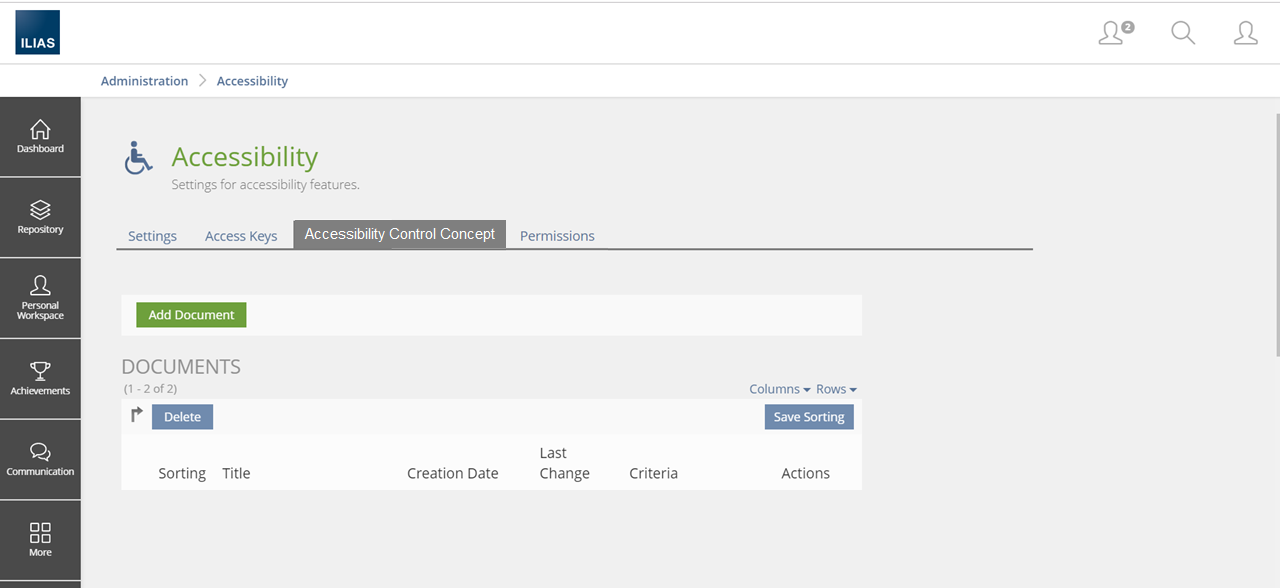
Task: Go to Dashboard in sidebar
Action: pos(40,137)
